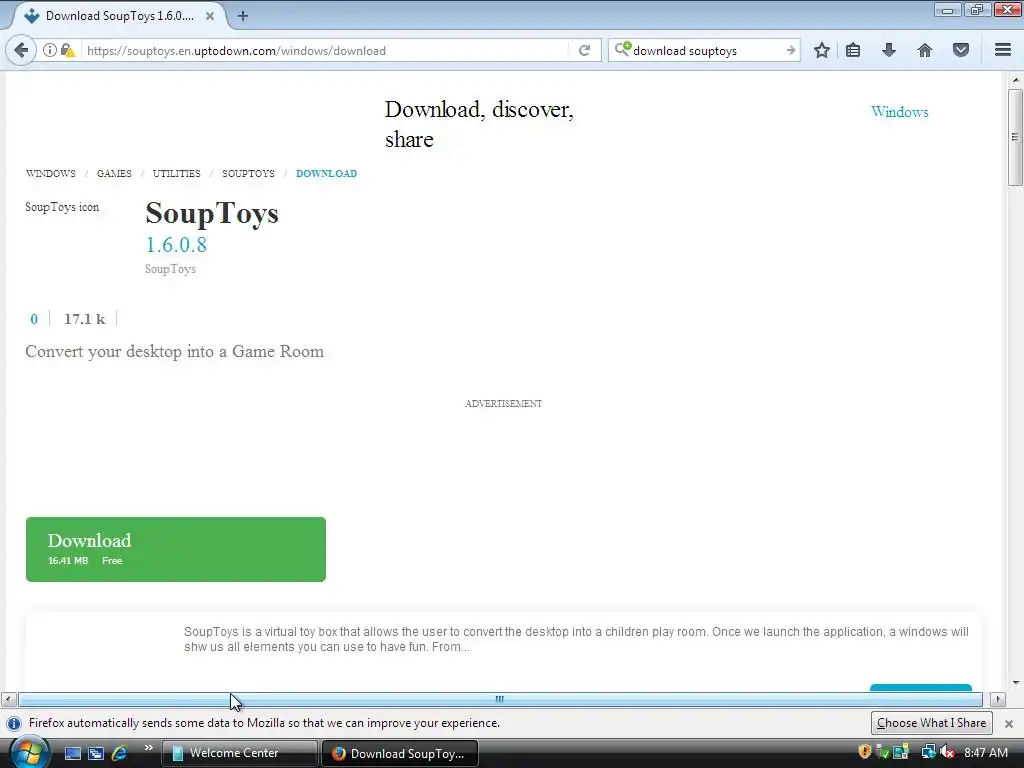Click the 0 rating count

tap(34, 319)
